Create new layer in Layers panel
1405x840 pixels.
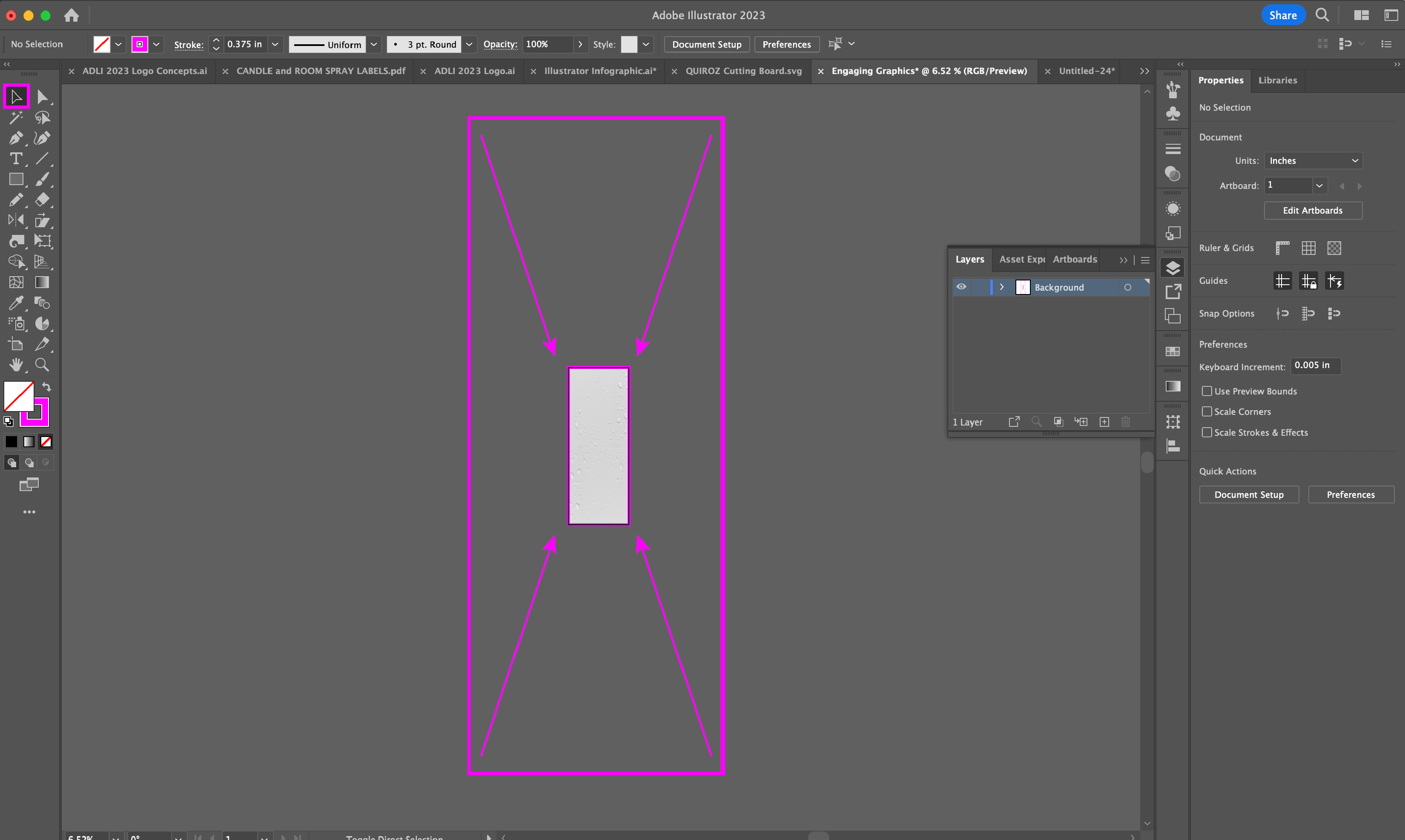(x=1104, y=422)
